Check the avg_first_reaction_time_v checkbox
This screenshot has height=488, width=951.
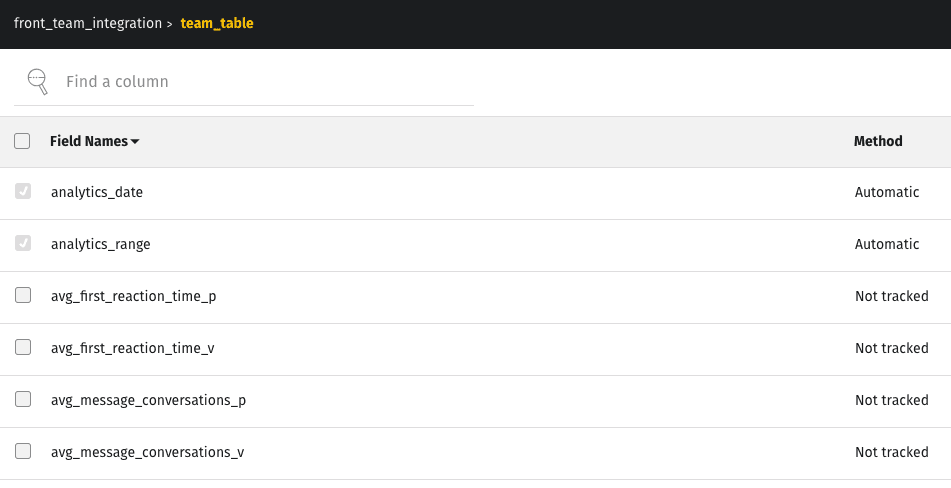[23, 347]
